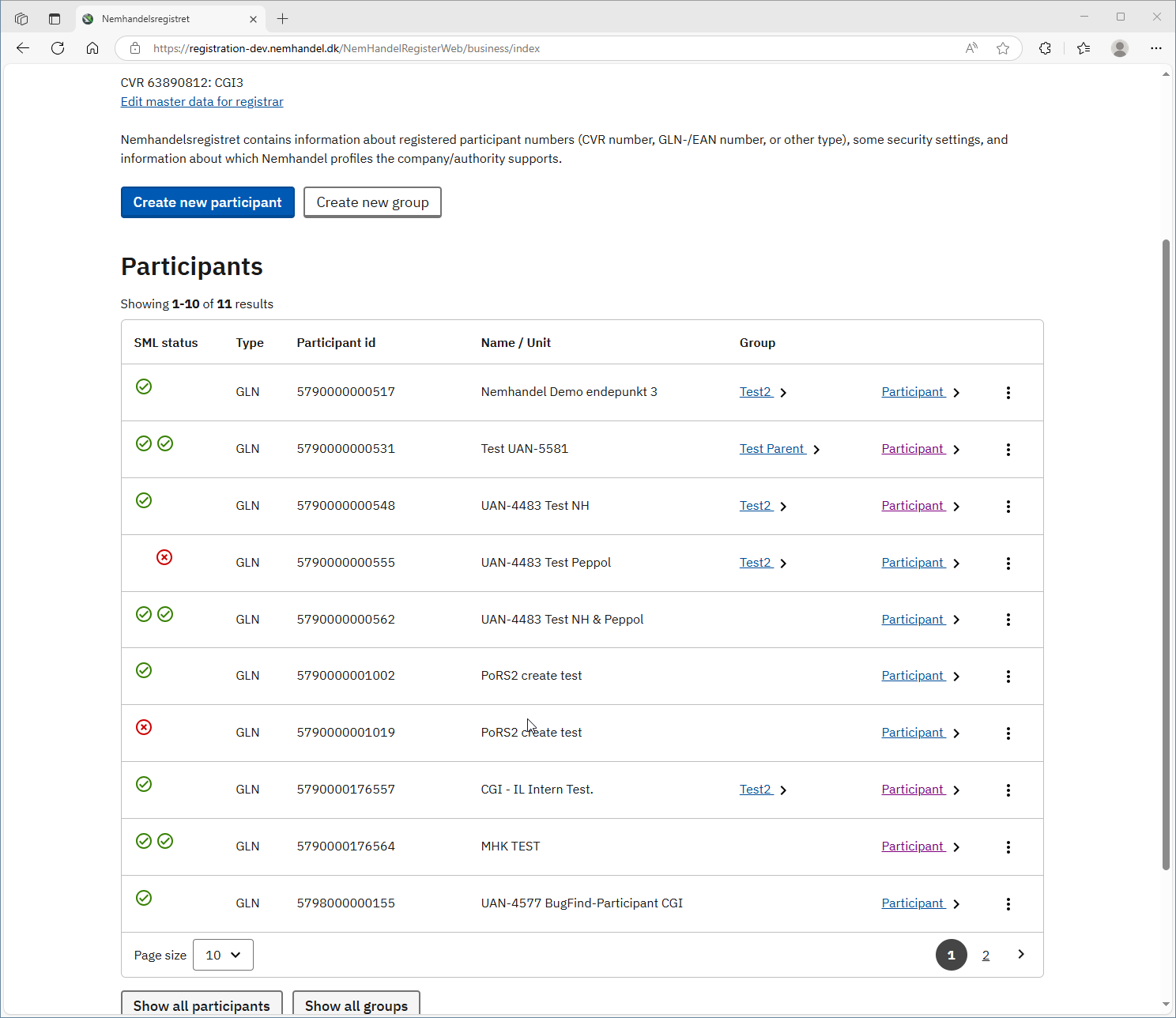Click green SML status icon for 5790000000517
The width and height of the screenshot is (1176, 1018).
pos(144,386)
